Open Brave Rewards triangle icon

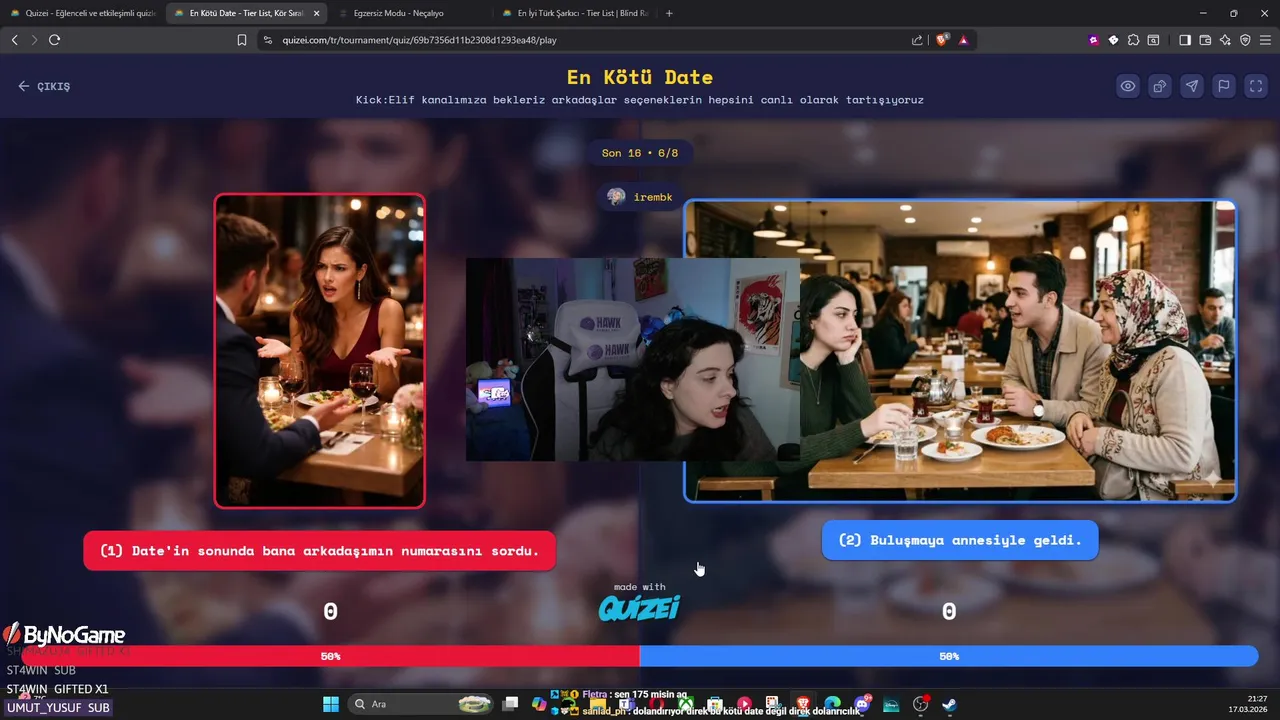[963, 40]
